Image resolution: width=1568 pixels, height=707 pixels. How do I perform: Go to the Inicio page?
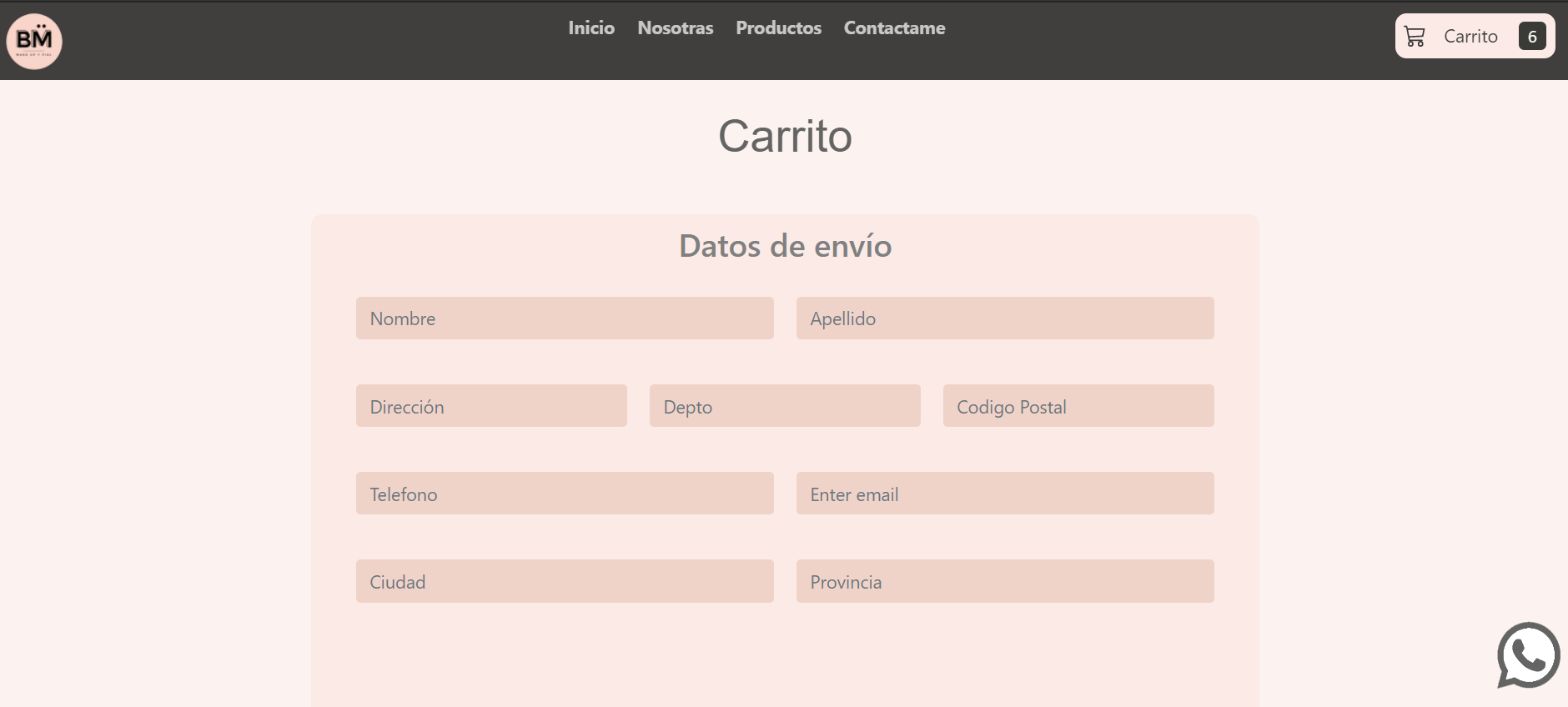coord(591,28)
